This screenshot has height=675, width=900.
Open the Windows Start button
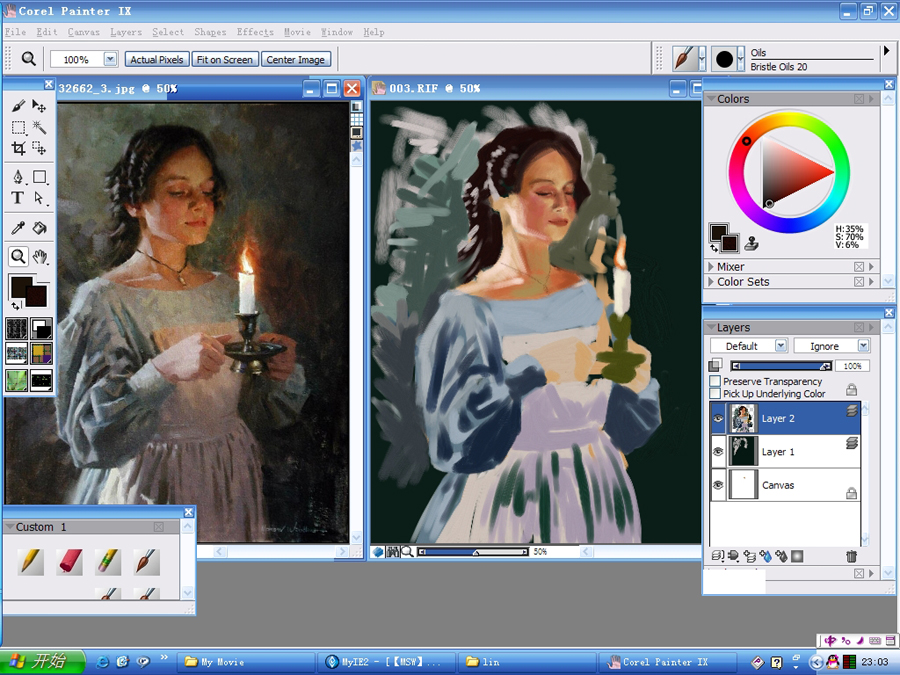[42, 662]
